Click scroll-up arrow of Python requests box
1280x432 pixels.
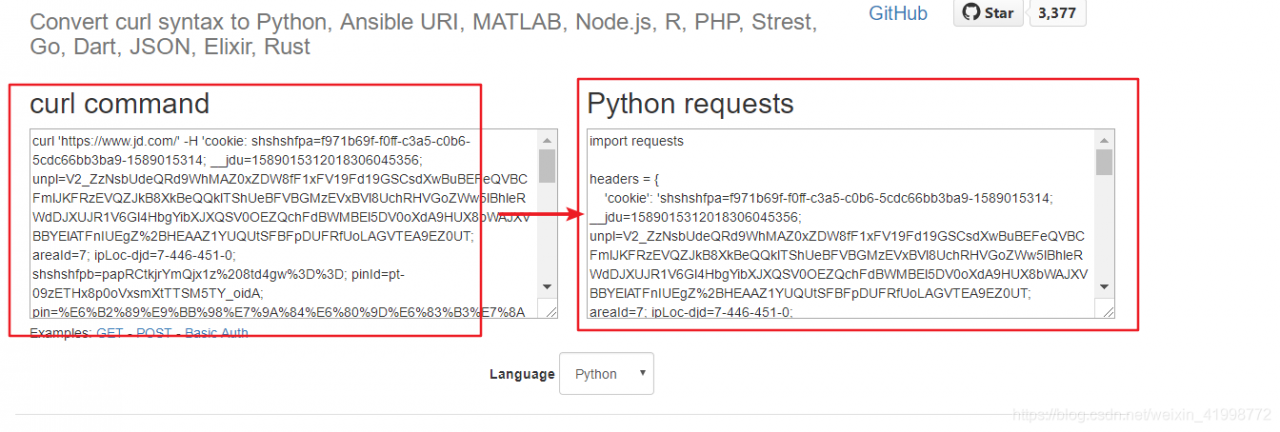click(x=1104, y=140)
